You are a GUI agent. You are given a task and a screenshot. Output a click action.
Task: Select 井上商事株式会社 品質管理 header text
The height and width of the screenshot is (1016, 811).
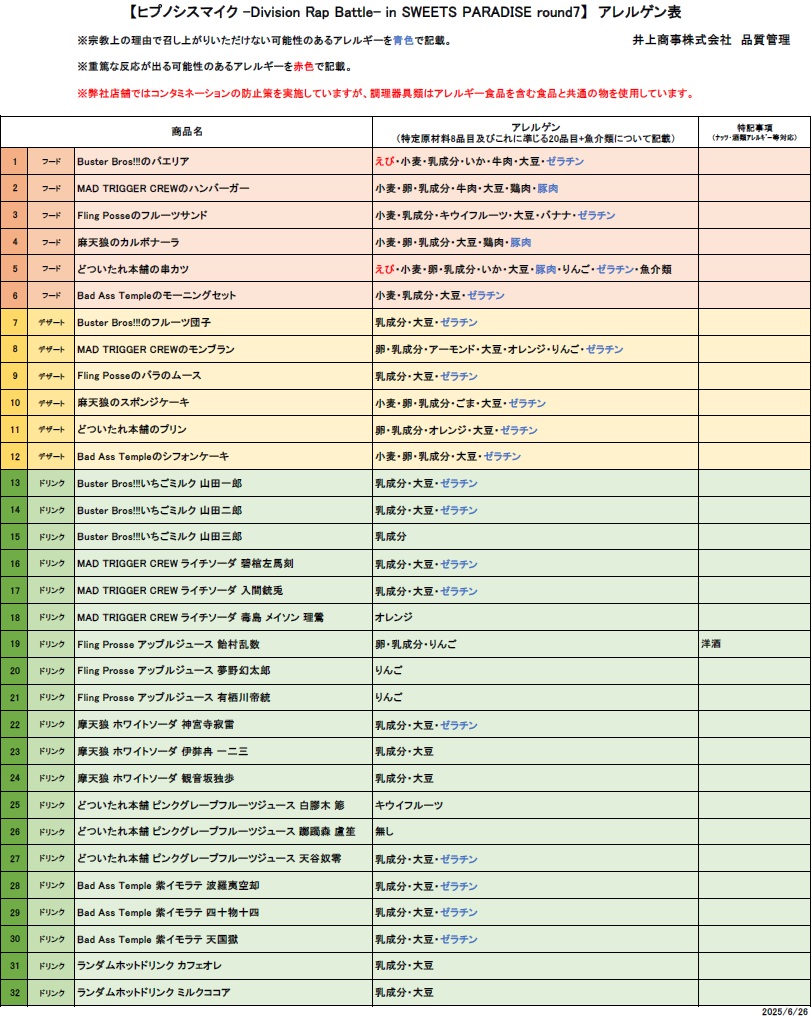click(711, 40)
